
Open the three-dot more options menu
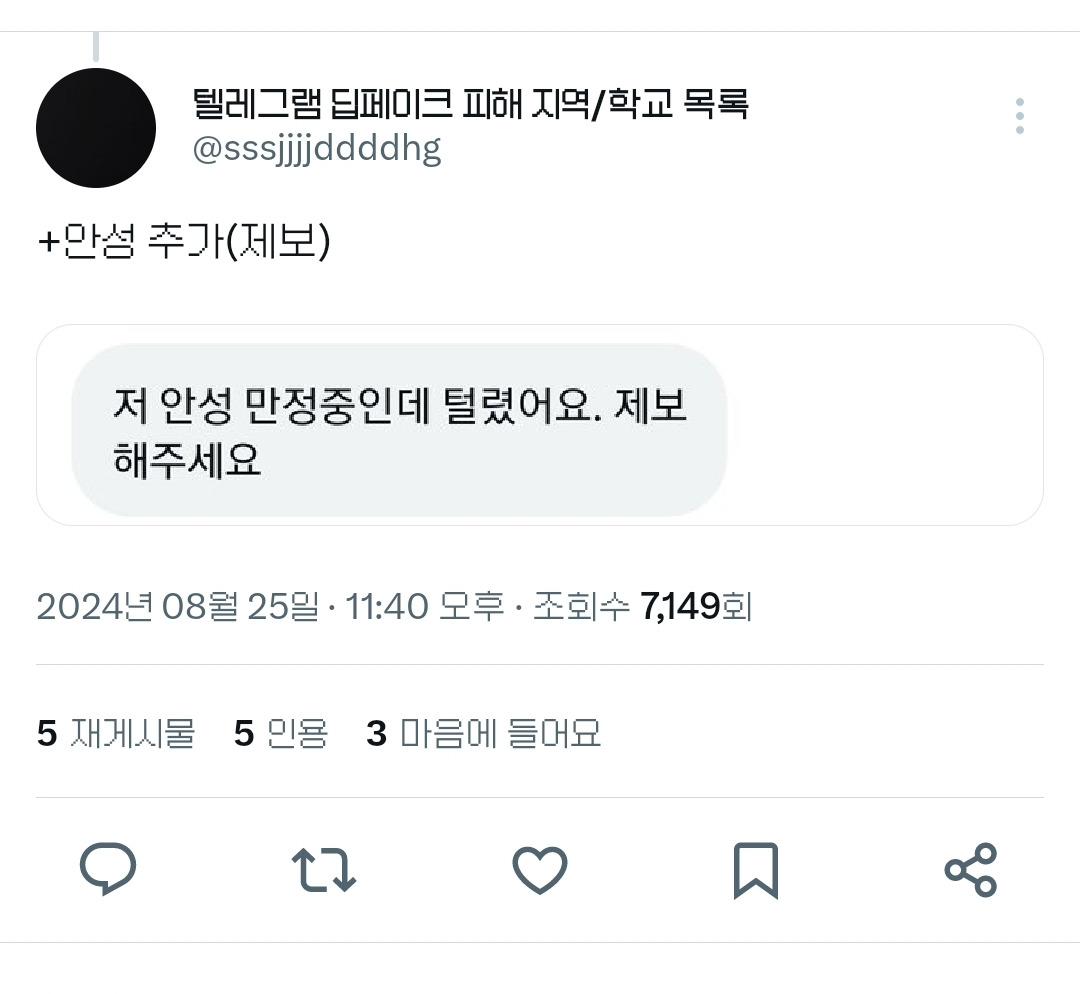(x=1019, y=116)
